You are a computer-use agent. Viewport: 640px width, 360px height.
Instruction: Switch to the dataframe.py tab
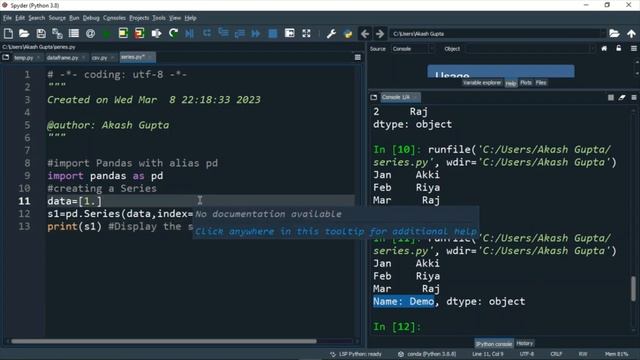[62, 58]
